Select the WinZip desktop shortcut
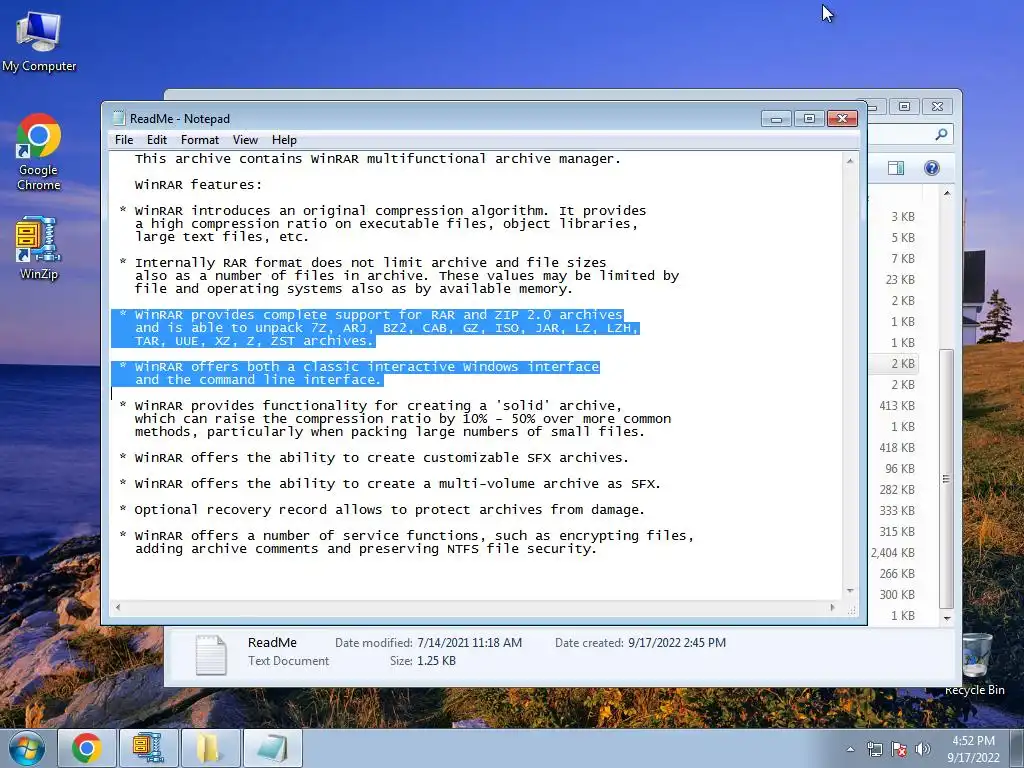 click(x=39, y=248)
